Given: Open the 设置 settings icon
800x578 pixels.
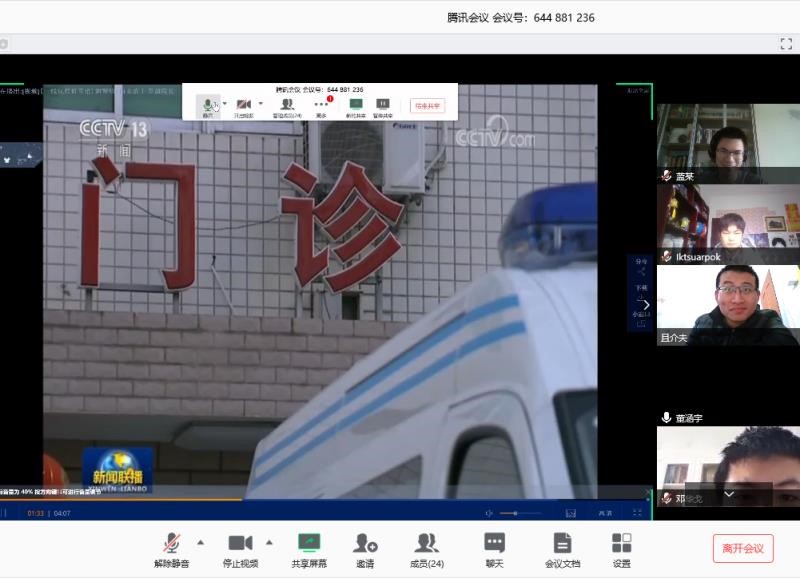Looking at the screenshot, I should tap(622, 549).
